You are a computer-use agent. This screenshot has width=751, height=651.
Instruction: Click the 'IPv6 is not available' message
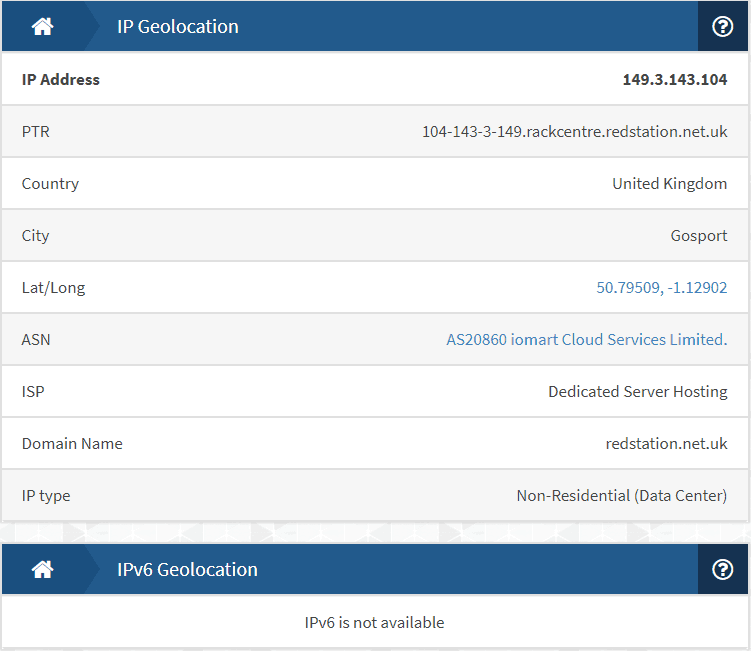[375, 622]
